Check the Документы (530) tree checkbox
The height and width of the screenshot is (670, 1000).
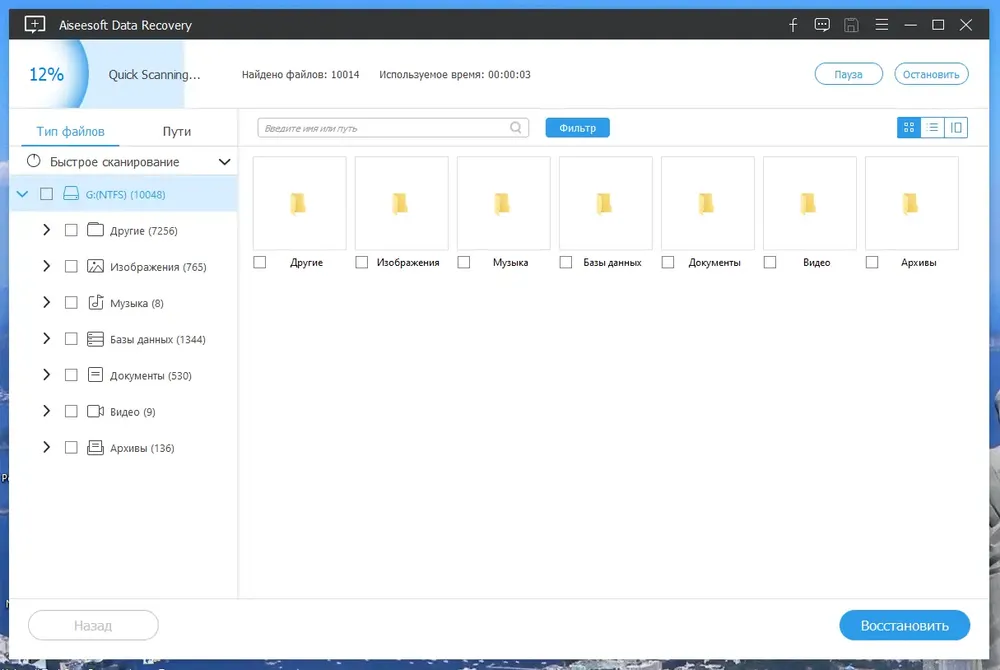(x=71, y=375)
